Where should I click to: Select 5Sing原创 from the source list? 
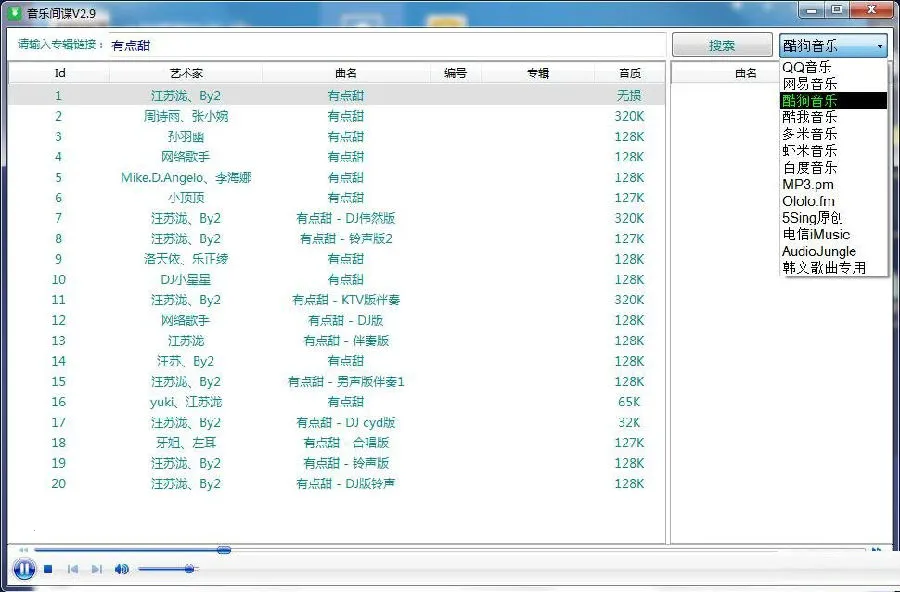(812, 219)
